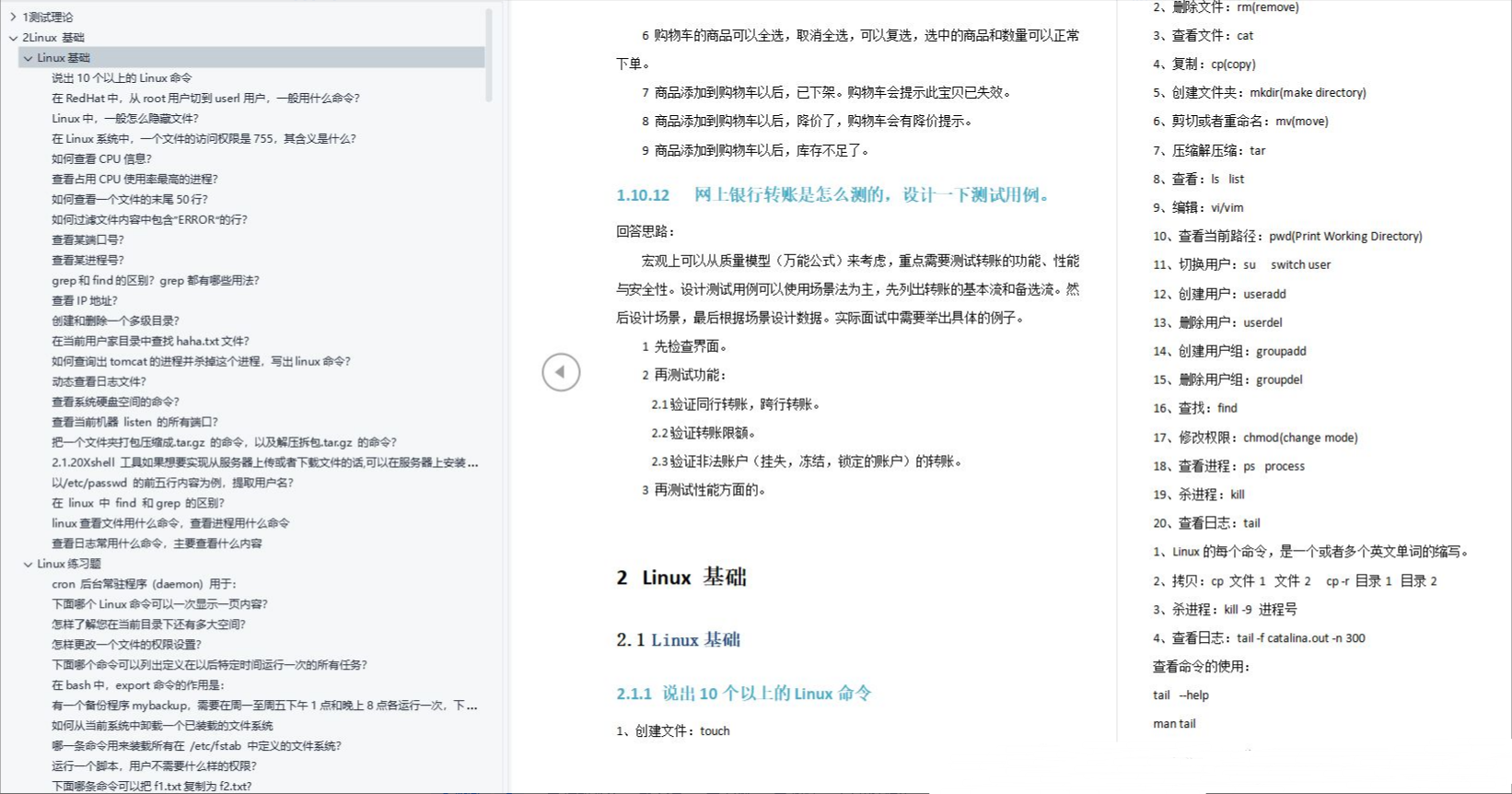Click the line 19、杀进程: kill
The width and height of the screenshot is (1512, 794).
click(1199, 495)
